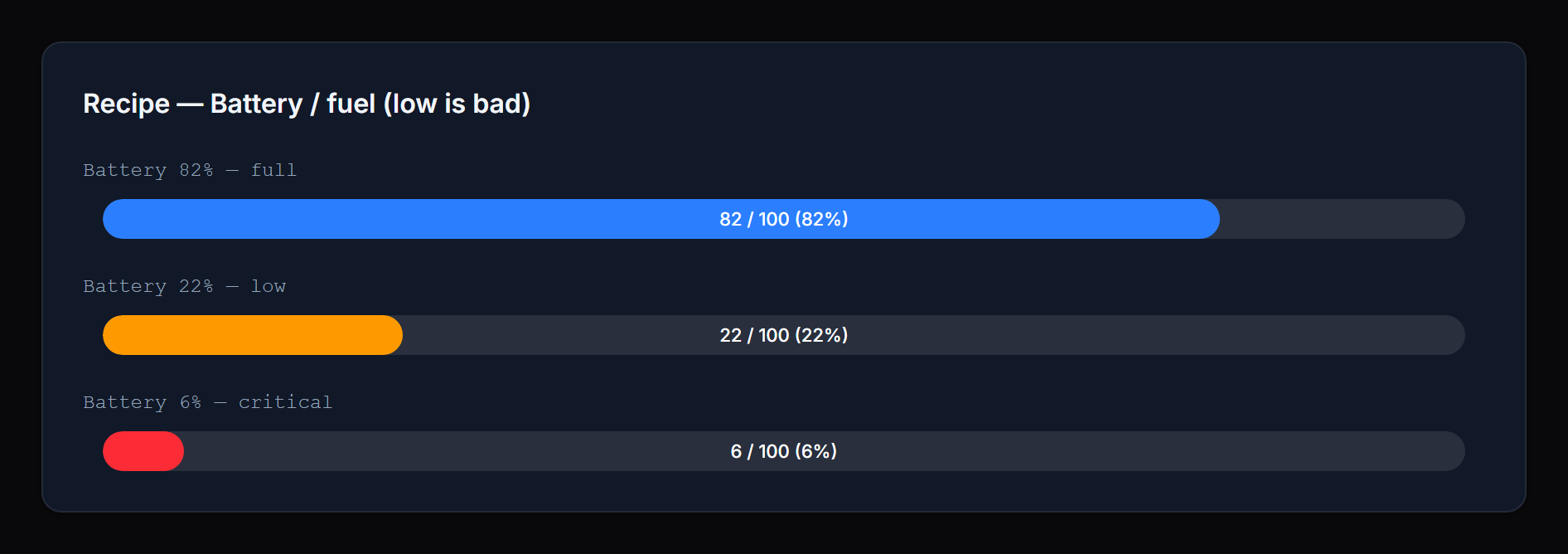Select the 'Battery 82% — full' label
Screen dimensions: 1568x554
pos(189,170)
